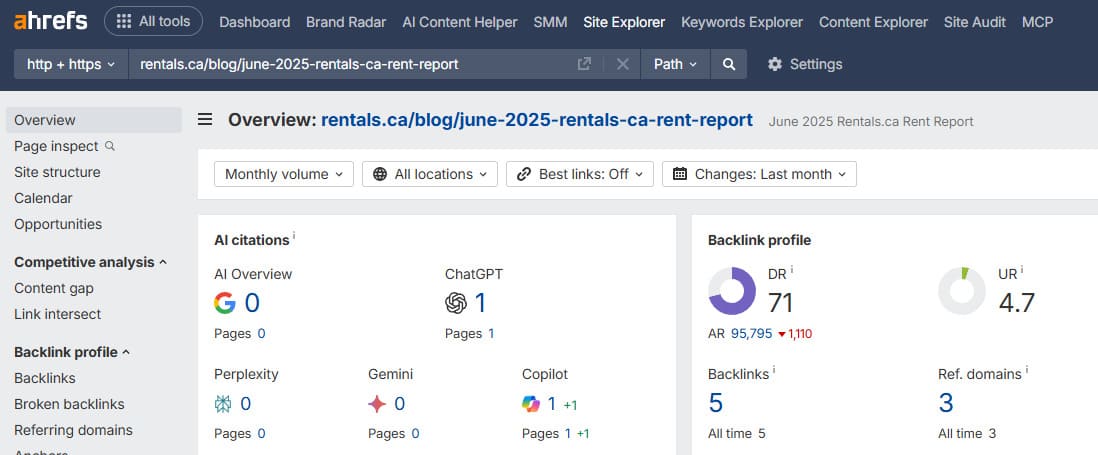Open the rentals.ca report URL link in title
The width and height of the screenshot is (1098, 455).
(537, 120)
